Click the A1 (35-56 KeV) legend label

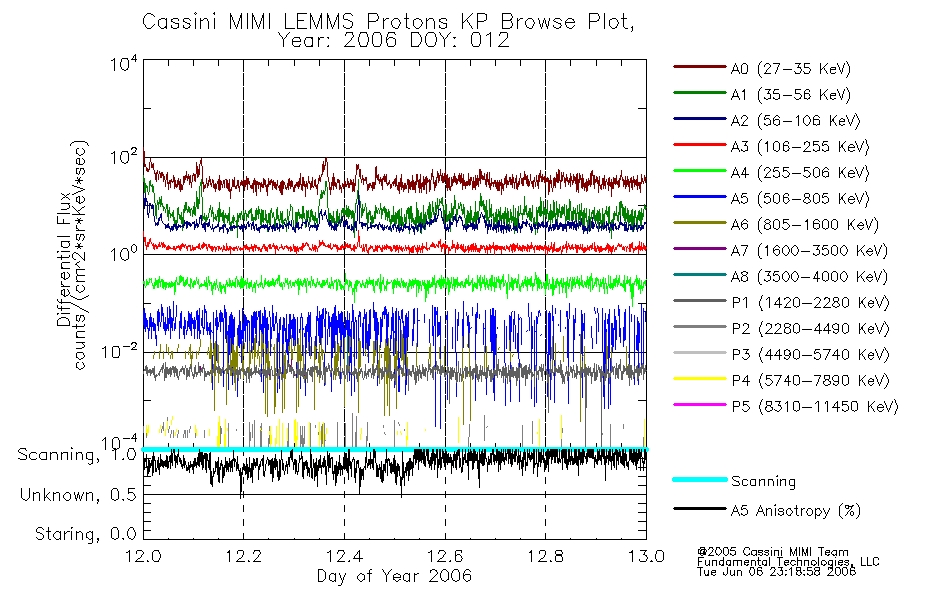[791, 95]
